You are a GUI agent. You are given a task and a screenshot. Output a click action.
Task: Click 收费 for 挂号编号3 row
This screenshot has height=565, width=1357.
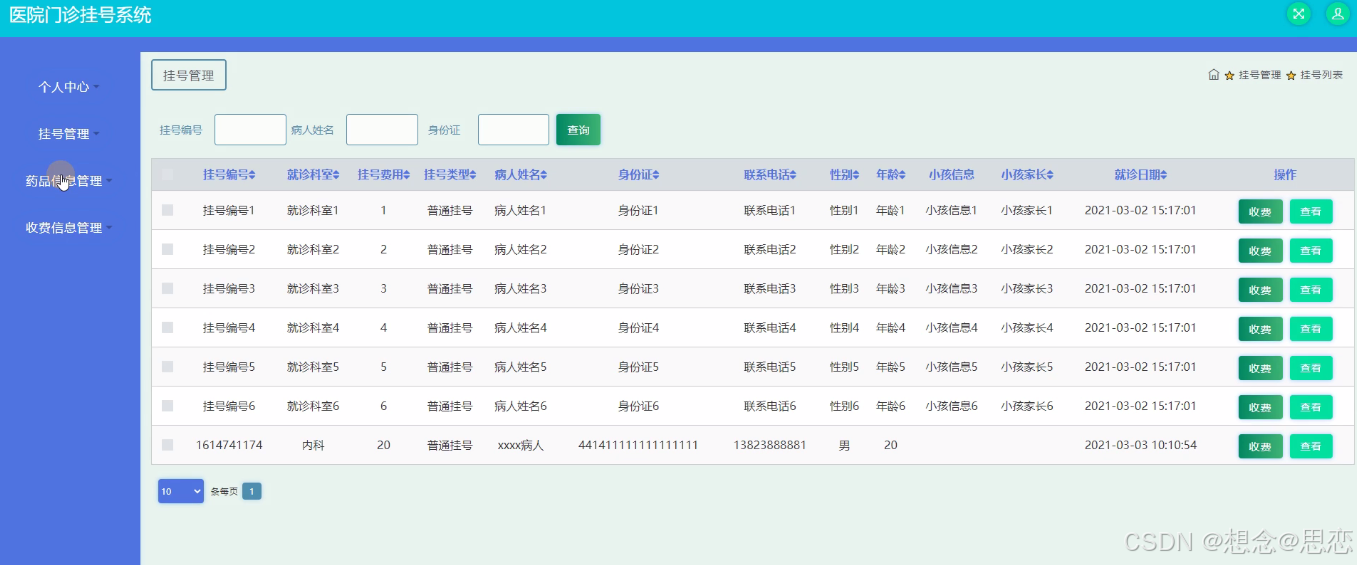click(1260, 289)
